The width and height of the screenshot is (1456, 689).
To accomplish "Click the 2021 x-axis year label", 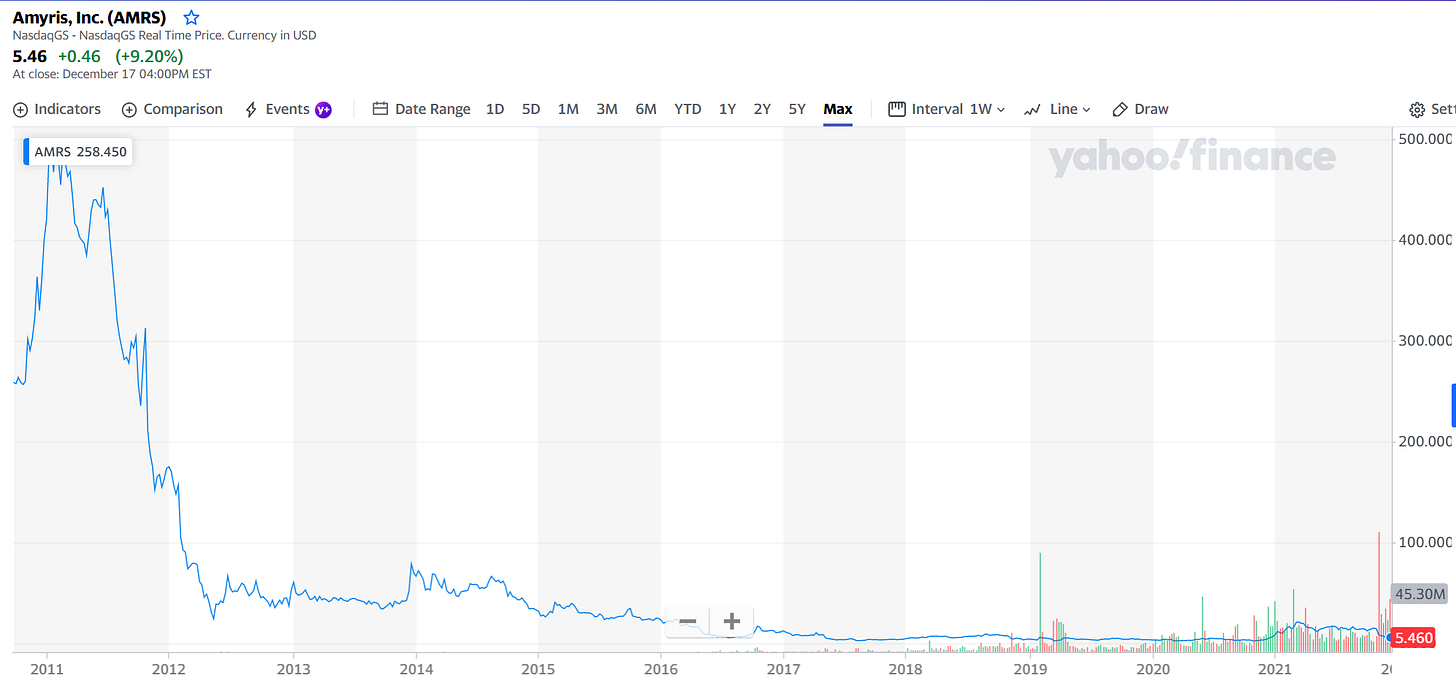I will coord(1274,668).
